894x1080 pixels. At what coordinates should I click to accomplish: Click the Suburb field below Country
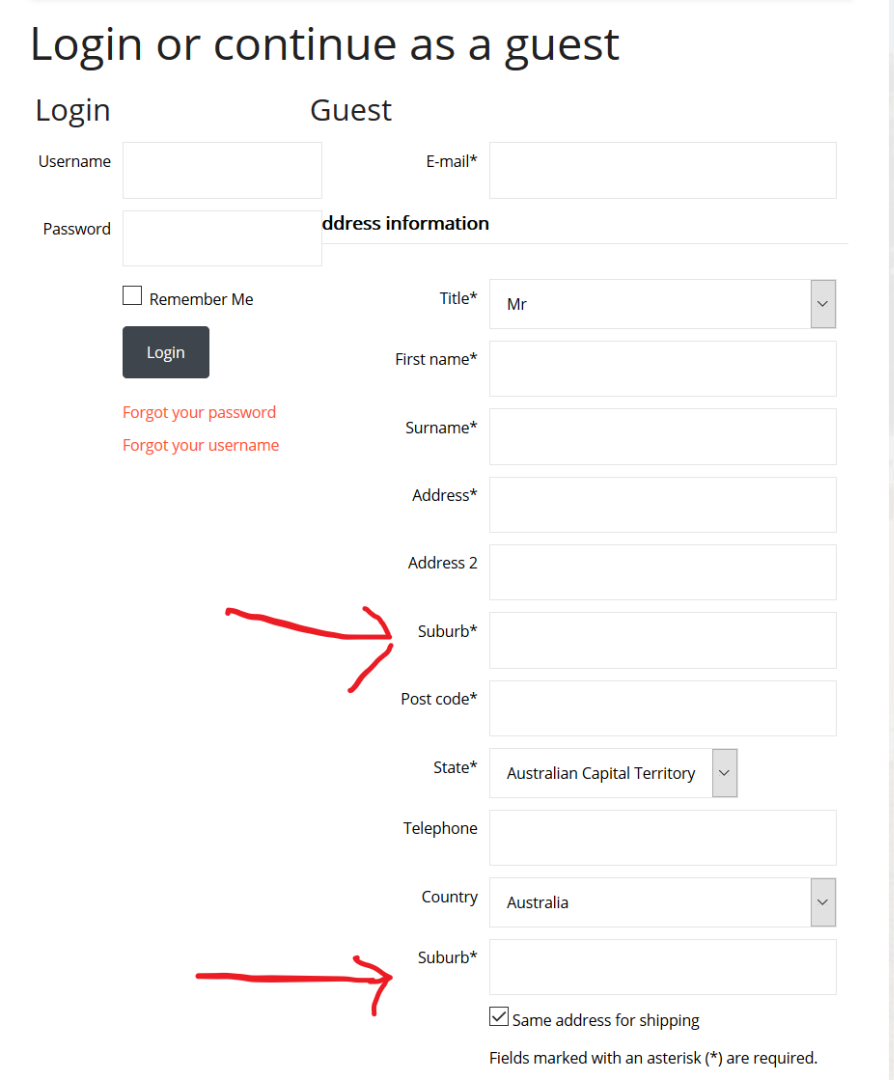(663, 967)
